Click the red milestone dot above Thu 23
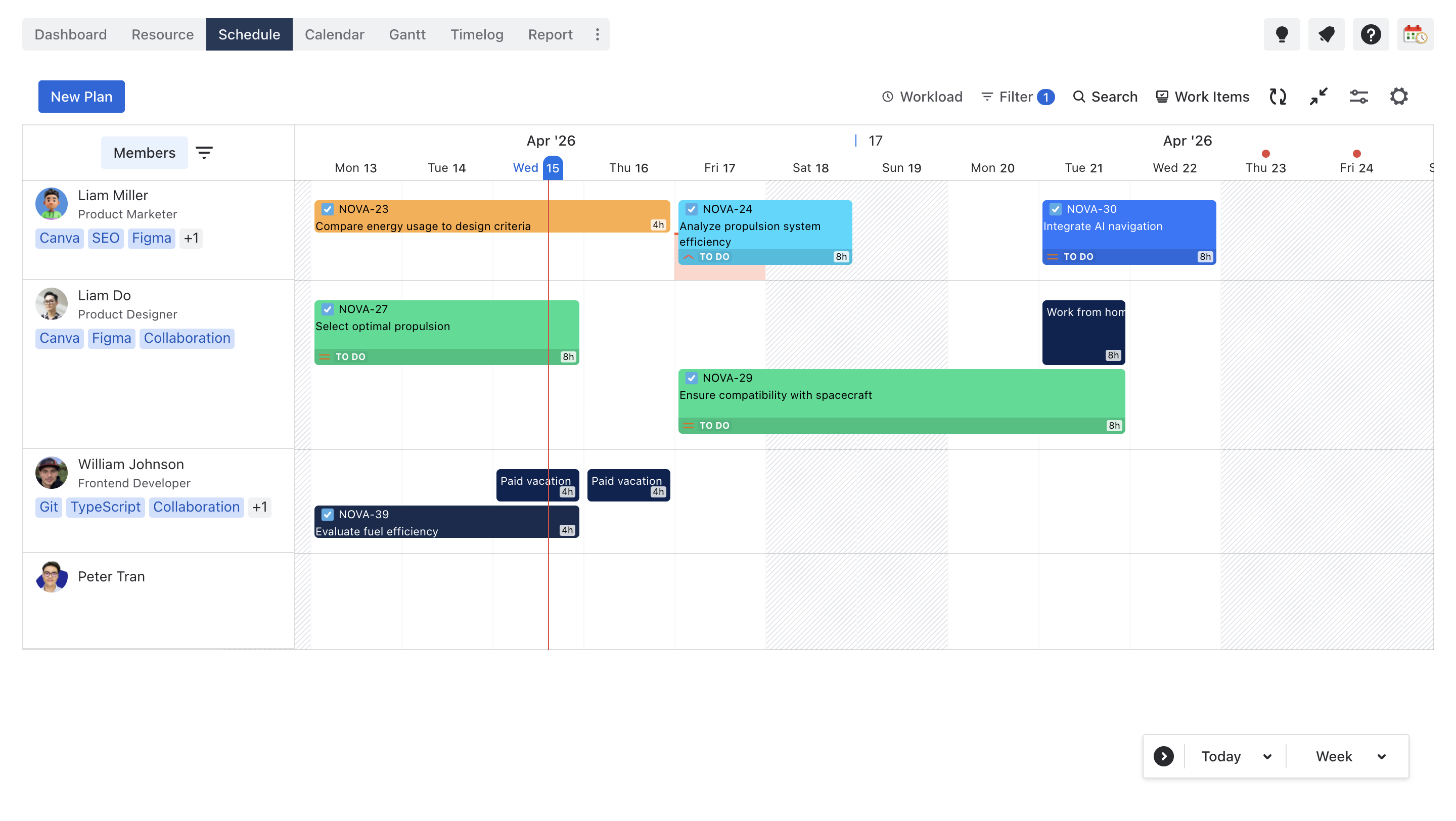This screenshot has height=821, width=1456. [x=1266, y=153]
